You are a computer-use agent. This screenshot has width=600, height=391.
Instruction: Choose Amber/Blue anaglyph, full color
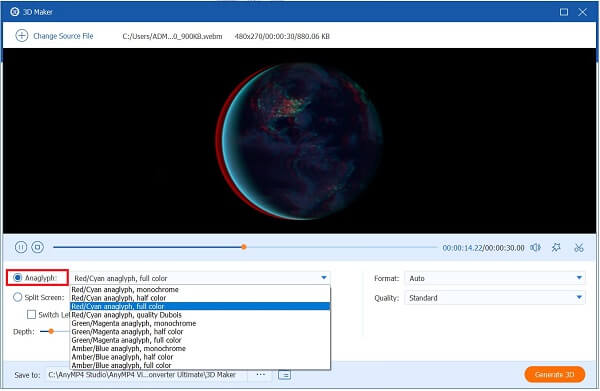pos(200,365)
